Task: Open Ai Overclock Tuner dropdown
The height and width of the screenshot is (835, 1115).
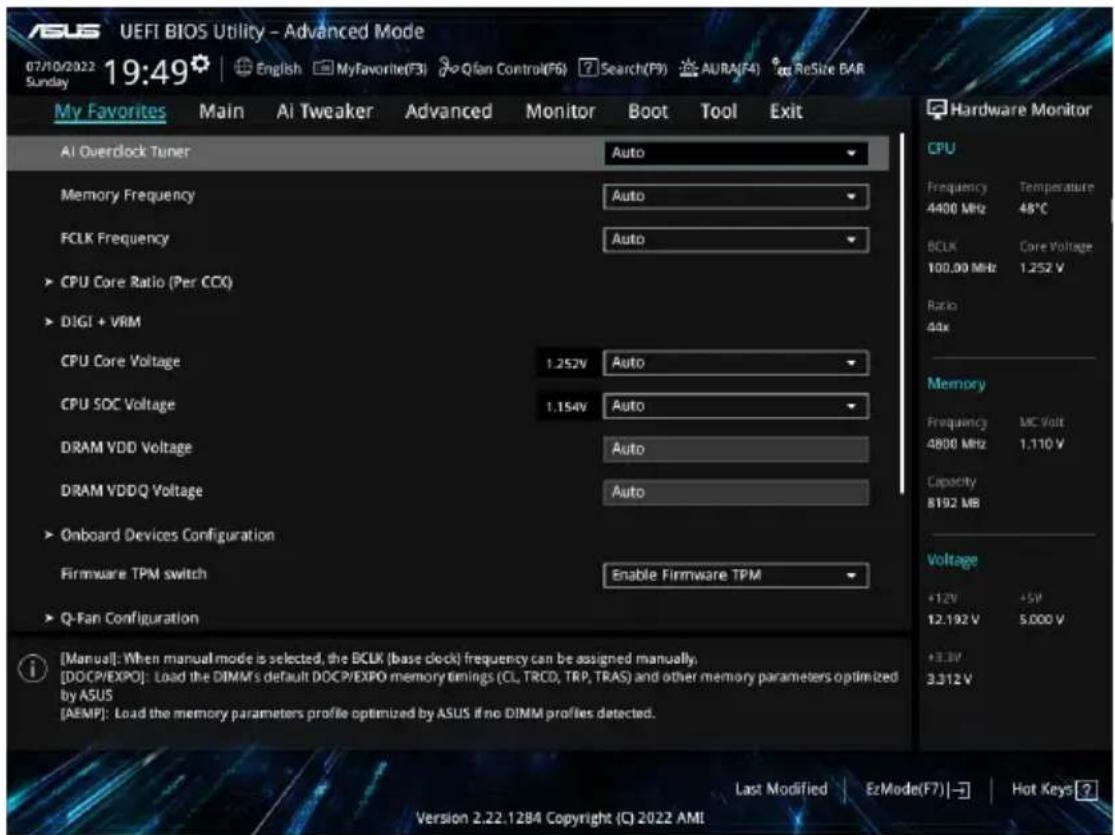Action: [735, 153]
